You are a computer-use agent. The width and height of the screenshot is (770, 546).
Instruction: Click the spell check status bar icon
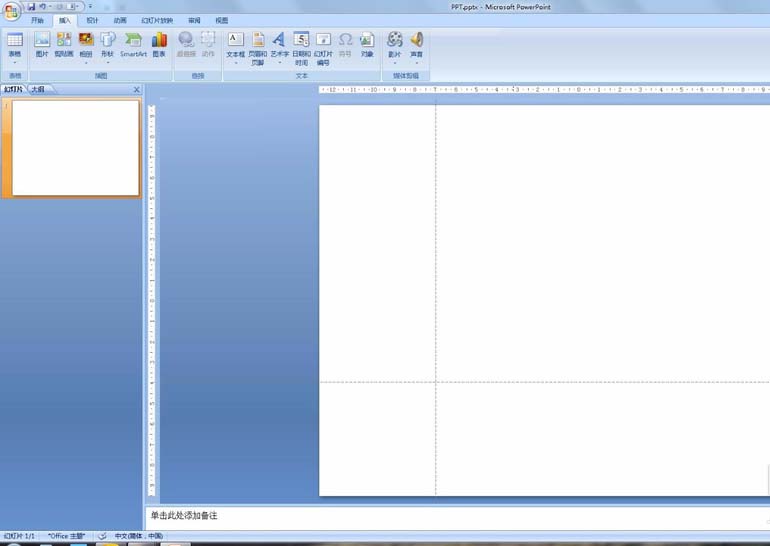tap(102, 536)
